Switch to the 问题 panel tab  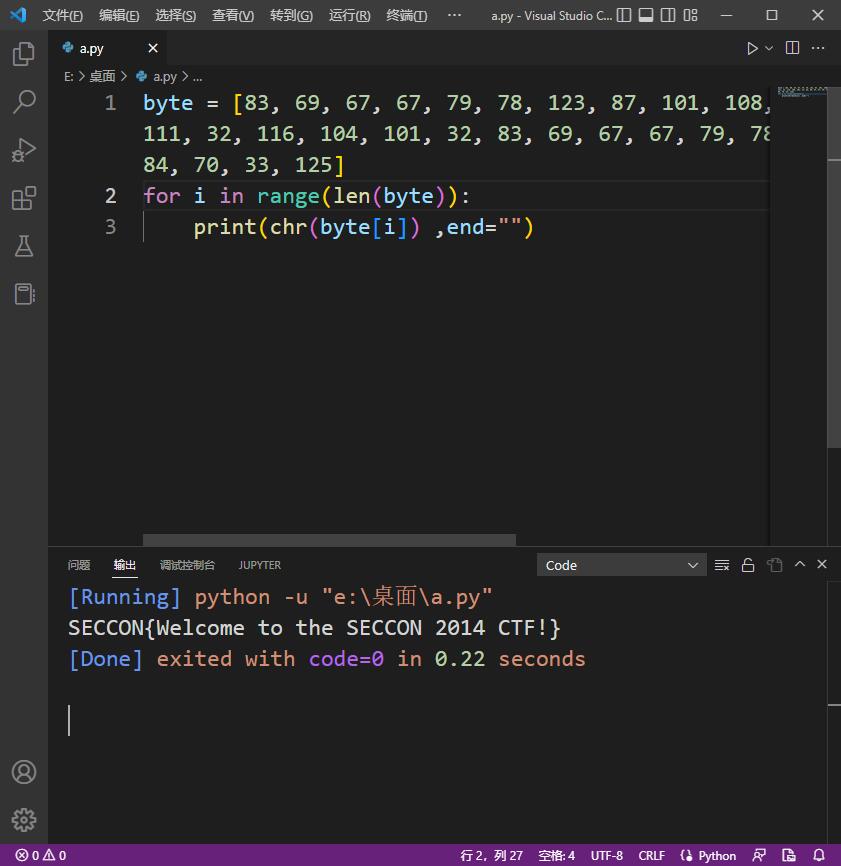(79, 565)
